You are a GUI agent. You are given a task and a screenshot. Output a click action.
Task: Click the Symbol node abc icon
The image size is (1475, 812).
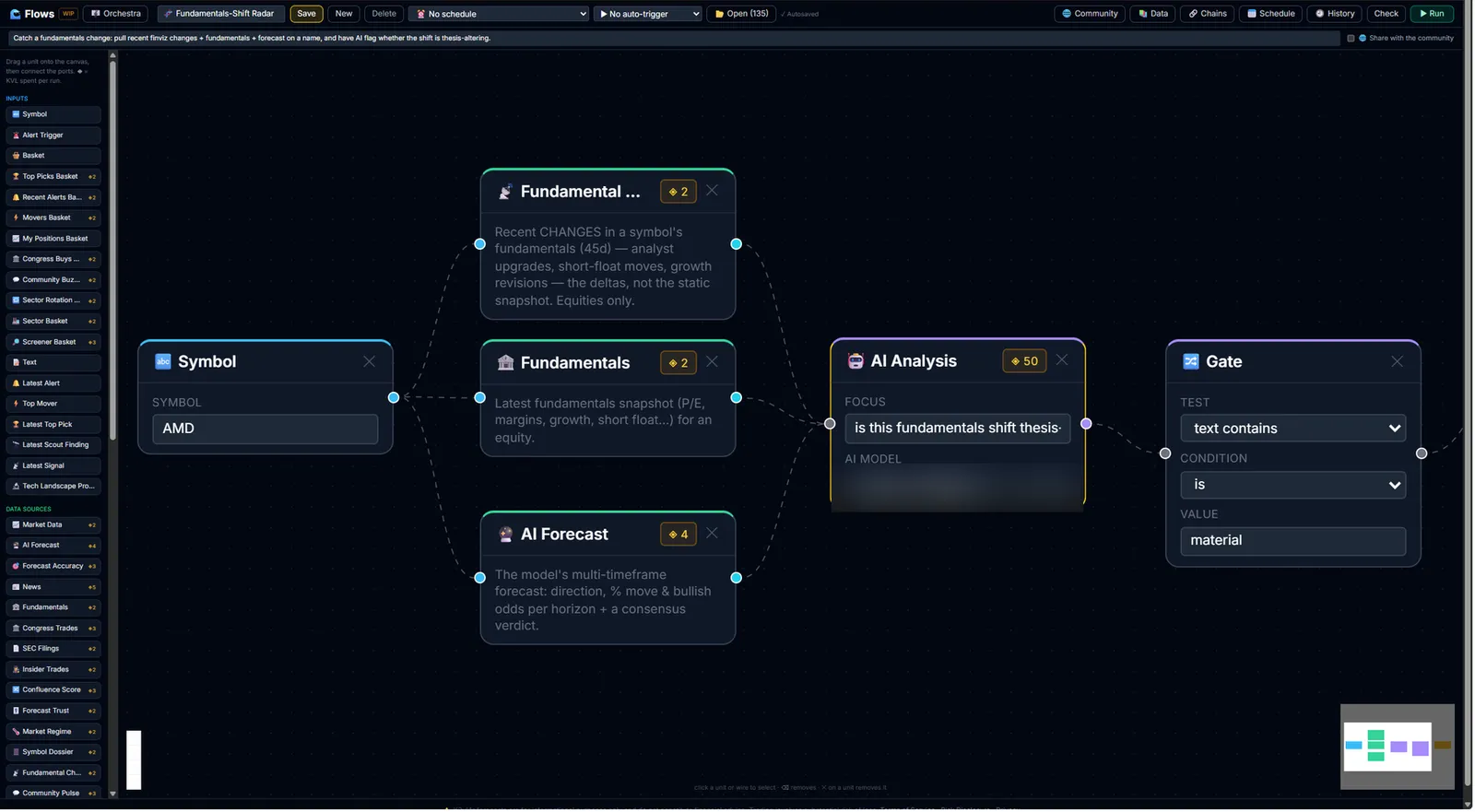163,361
